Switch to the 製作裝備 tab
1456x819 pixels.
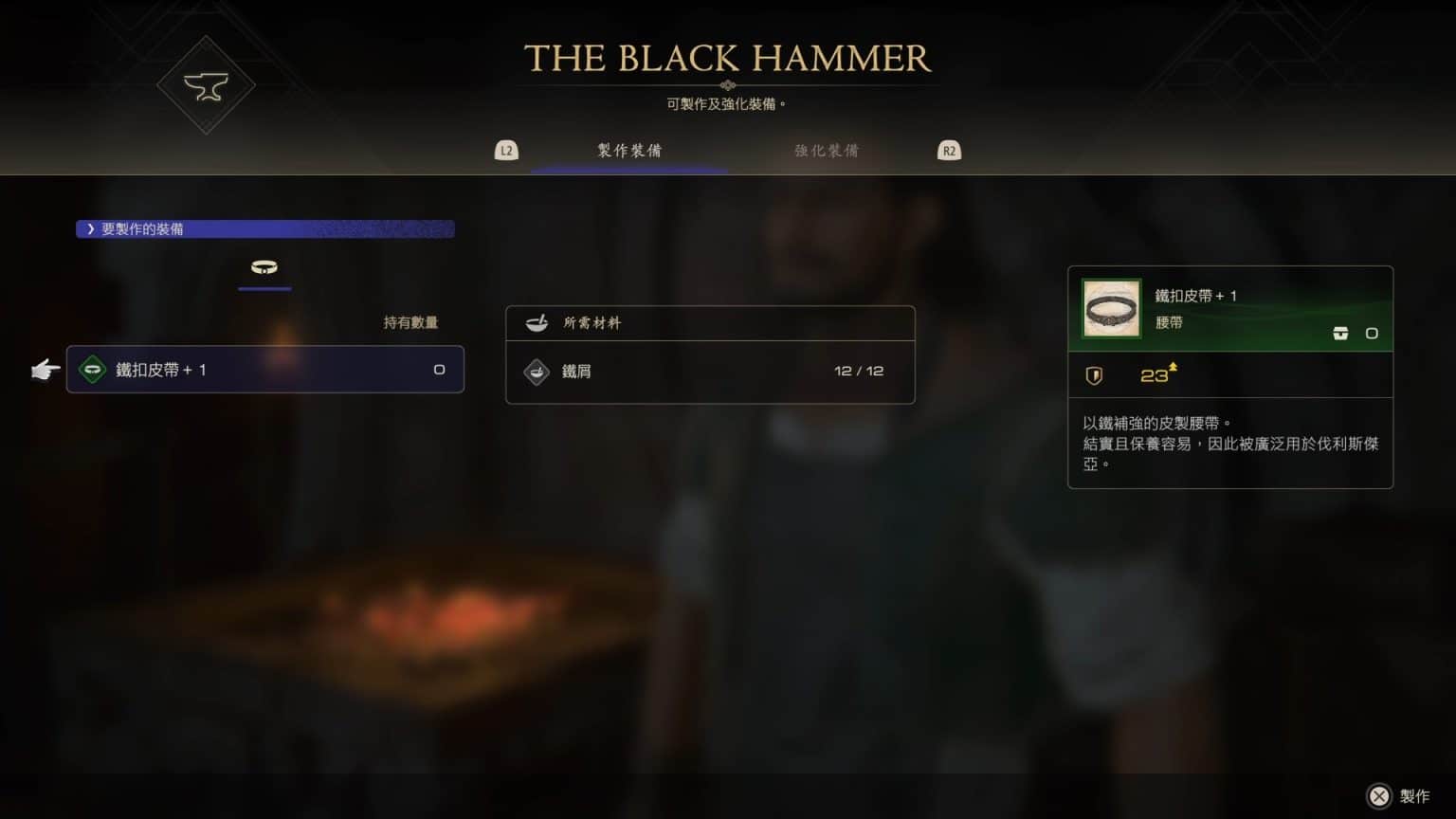click(x=629, y=151)
